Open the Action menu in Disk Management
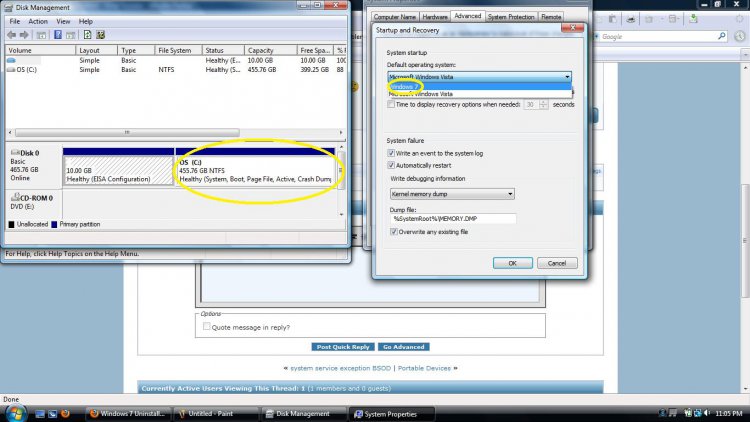This screenshot has width=750, height=422. [x=38, y=22]
